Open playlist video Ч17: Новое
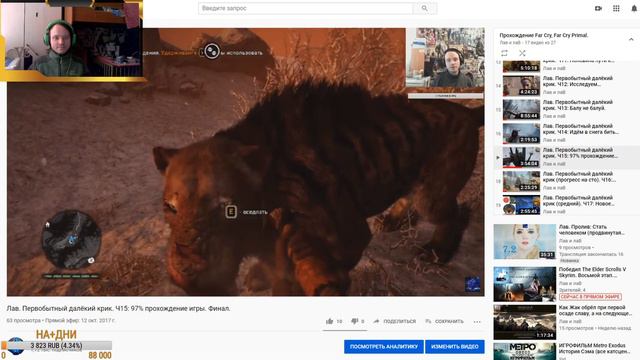This screenshot has height=360, width=640. tap(567, 205)
